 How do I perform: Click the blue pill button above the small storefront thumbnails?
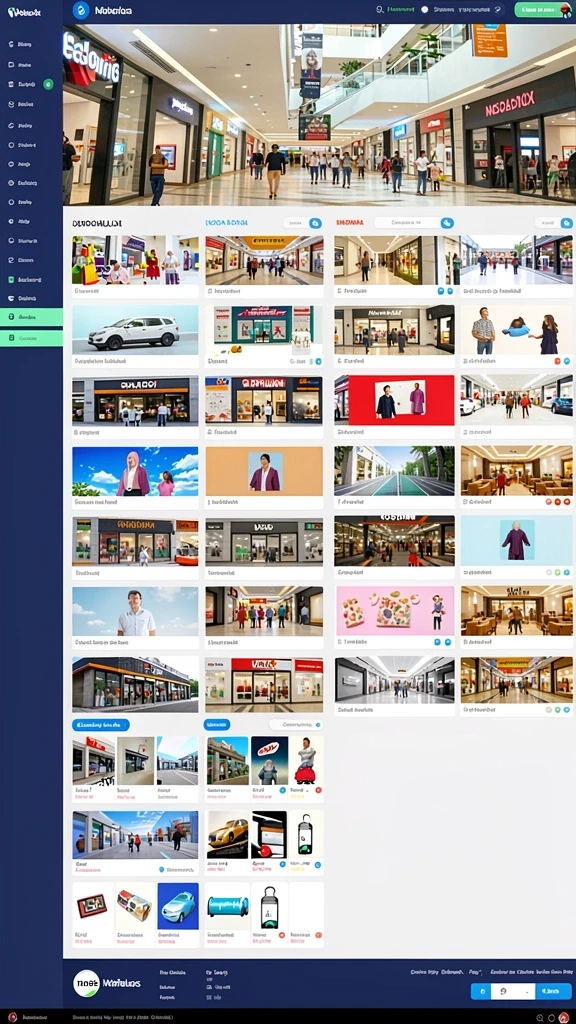pyautogui.click(x=101, y=725)
